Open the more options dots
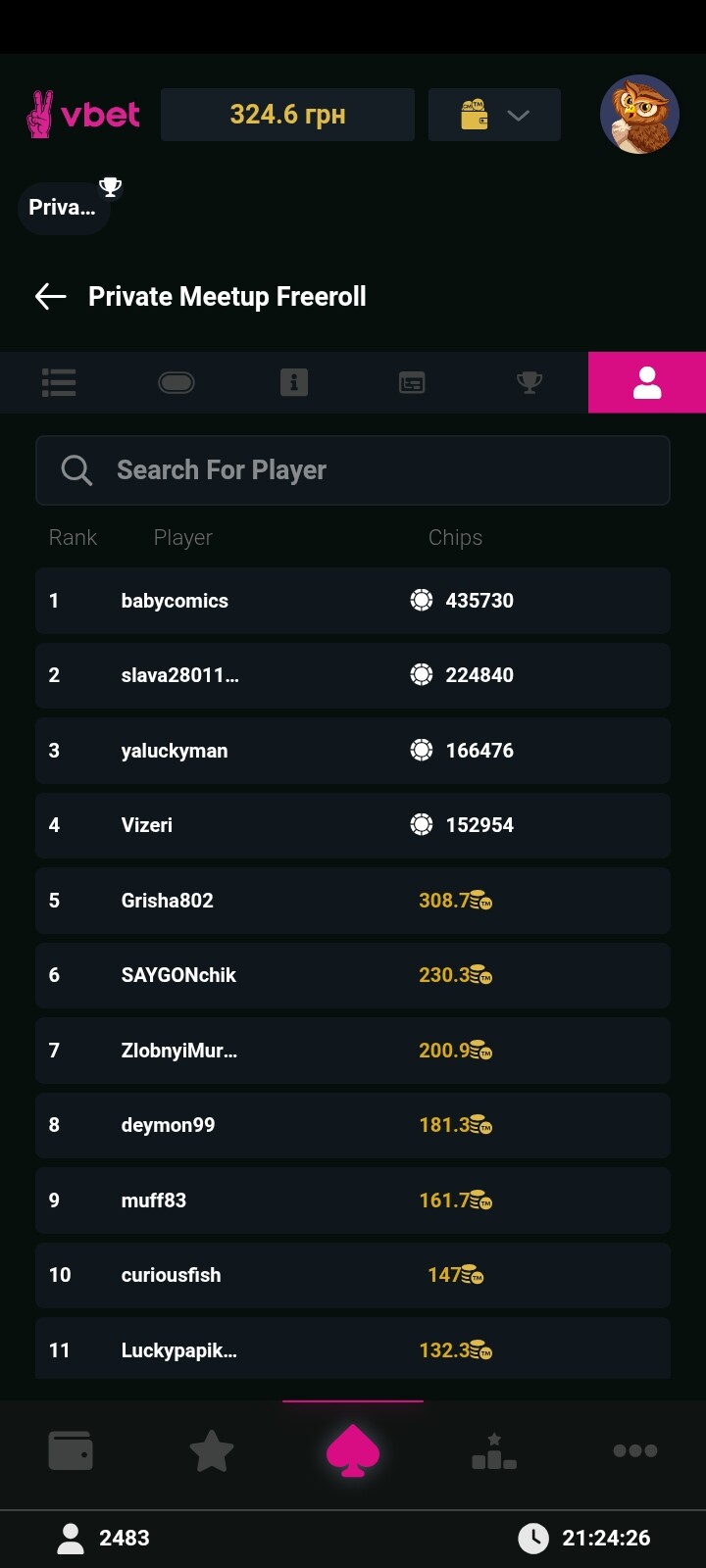 click(x=635, y=1450)
